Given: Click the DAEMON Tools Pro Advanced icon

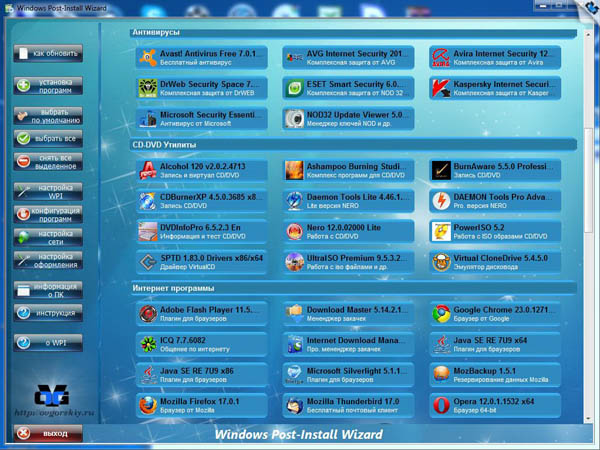Looking at the screenshot, I should [x=441, y=201].
